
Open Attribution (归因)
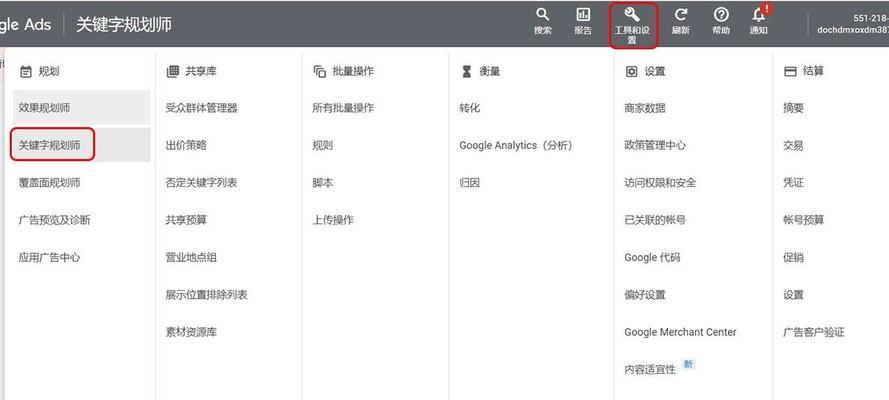coord(469,182)
